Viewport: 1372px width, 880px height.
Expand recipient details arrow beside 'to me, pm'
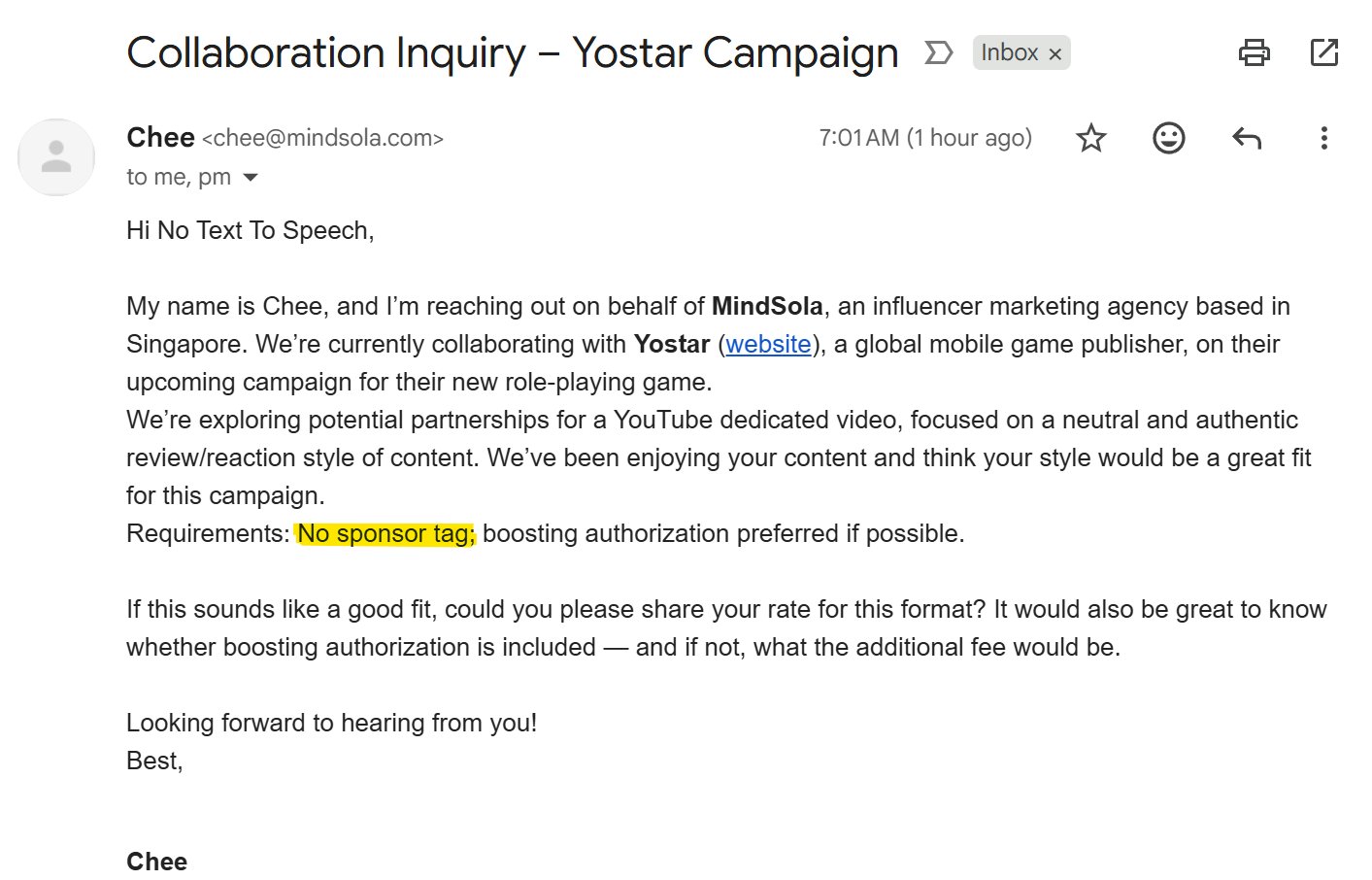click(x=251, y=177)
